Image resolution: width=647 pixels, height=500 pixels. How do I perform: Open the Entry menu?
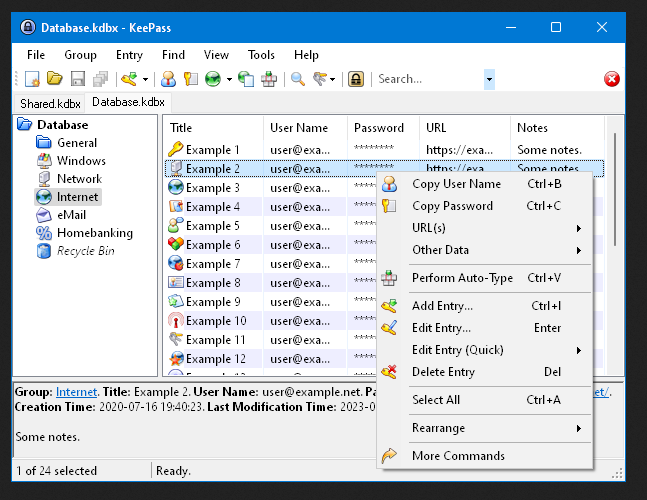tap(129, 55)
